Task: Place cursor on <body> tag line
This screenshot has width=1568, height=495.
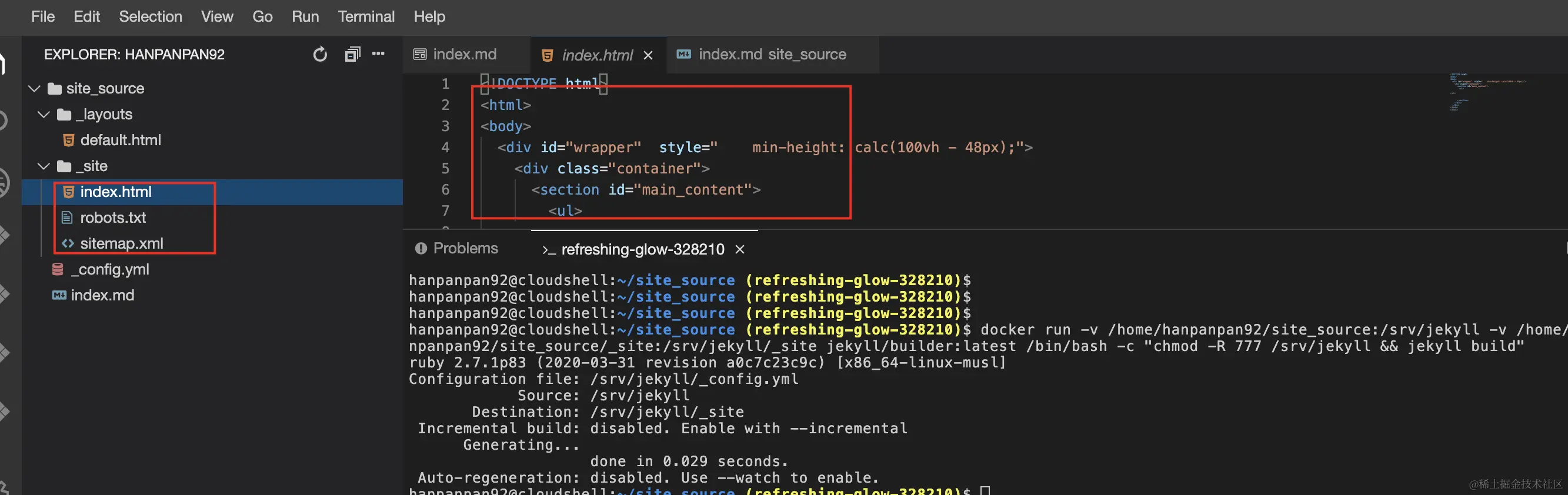Action: tap(505, 126)
